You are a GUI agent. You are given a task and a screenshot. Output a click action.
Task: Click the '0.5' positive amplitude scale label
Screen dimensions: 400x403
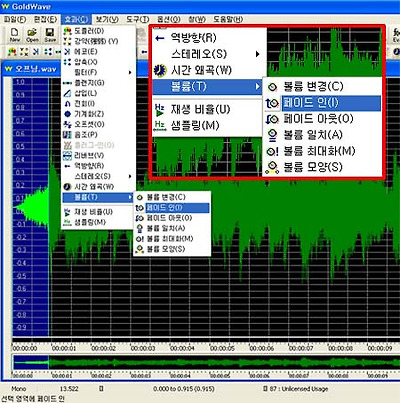click(20, 147)
